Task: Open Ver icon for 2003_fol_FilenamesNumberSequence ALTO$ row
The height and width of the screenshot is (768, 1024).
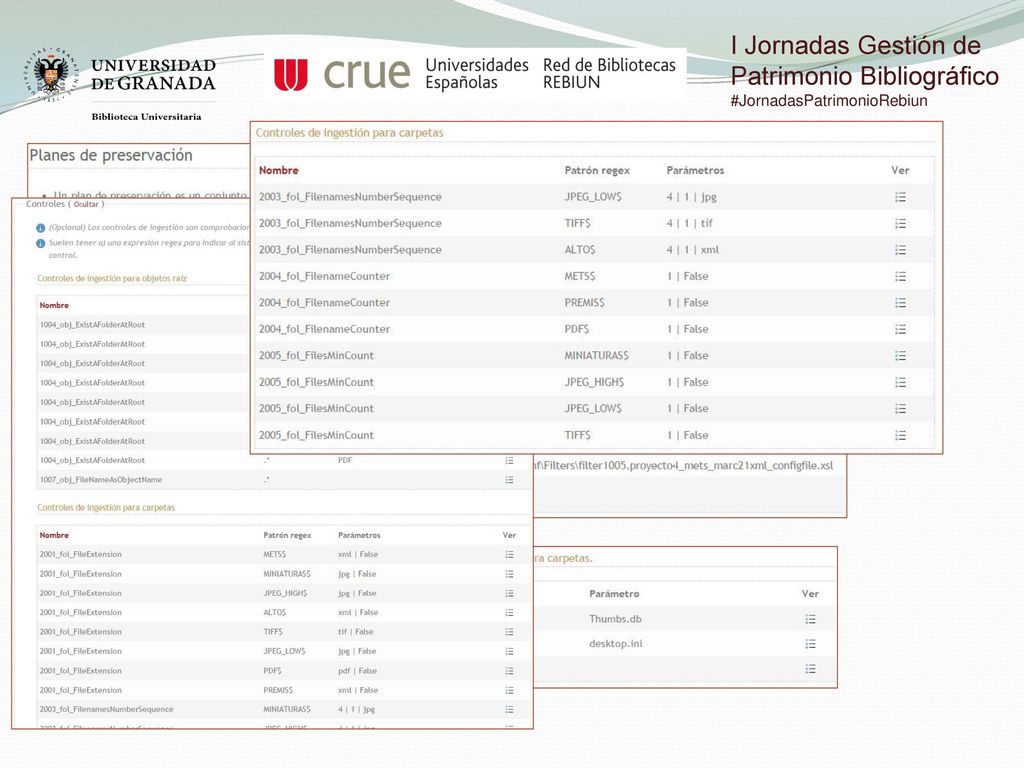Action: pos(900,250)
